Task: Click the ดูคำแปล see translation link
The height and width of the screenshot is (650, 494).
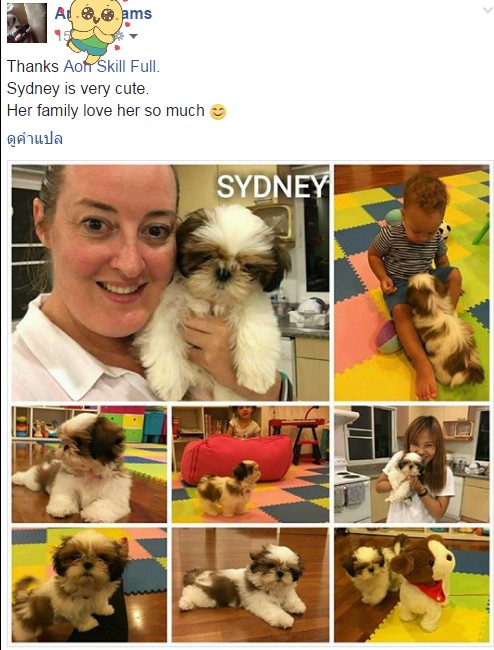Action: (35, 139)
